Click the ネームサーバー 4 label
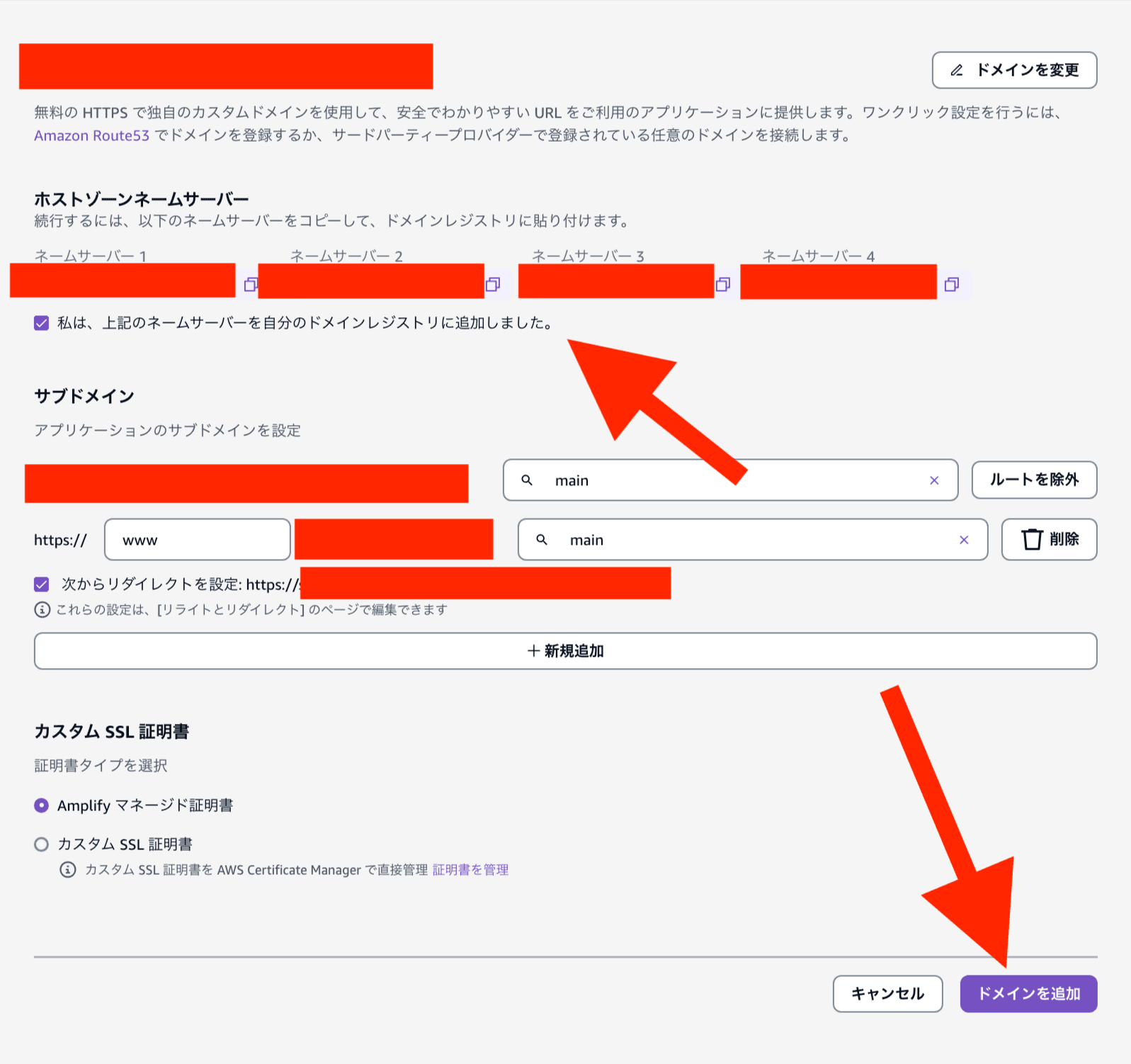The image size is (1131, 1064). tap(818, 256)
